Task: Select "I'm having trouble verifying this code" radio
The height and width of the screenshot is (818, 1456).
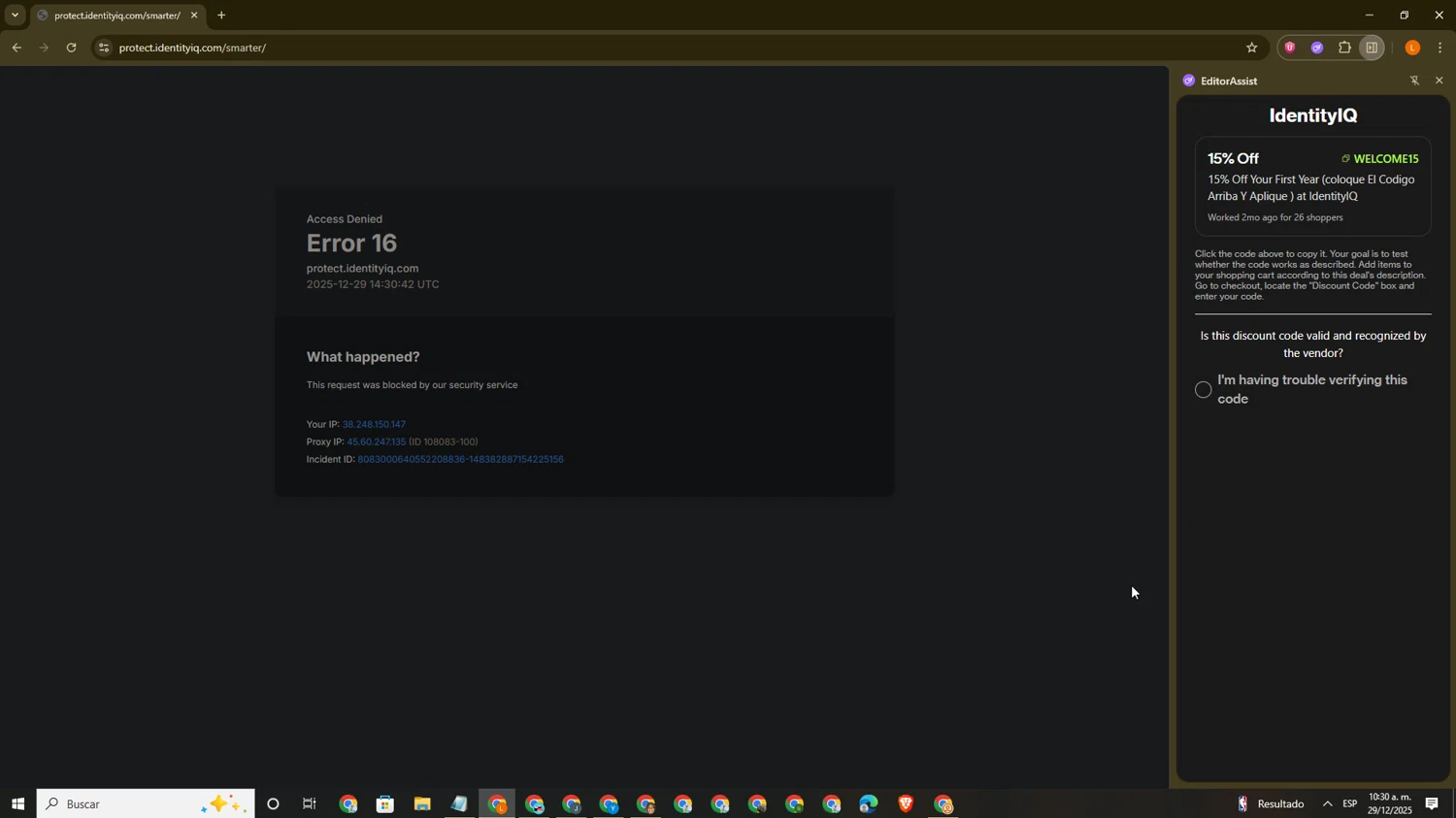Action: 1204,390
